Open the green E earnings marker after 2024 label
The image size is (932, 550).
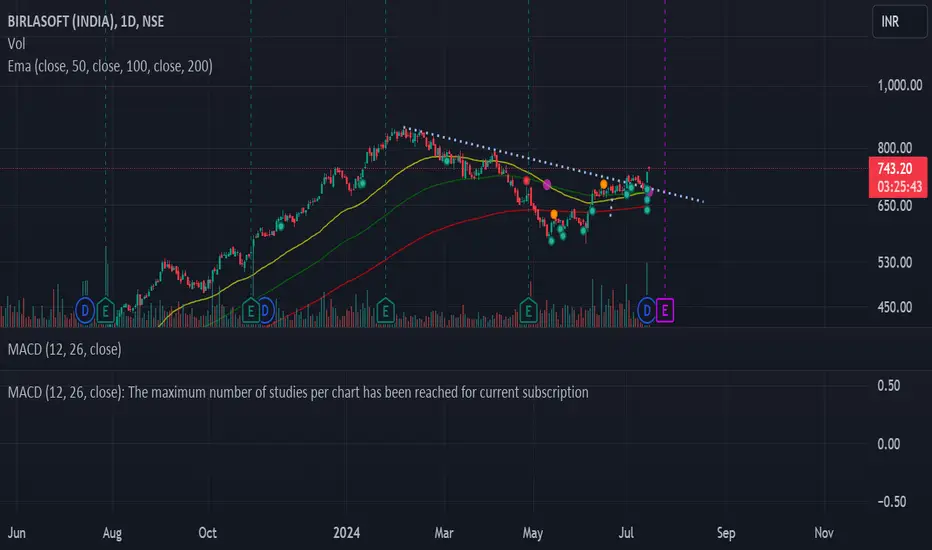tap(385, 310)
